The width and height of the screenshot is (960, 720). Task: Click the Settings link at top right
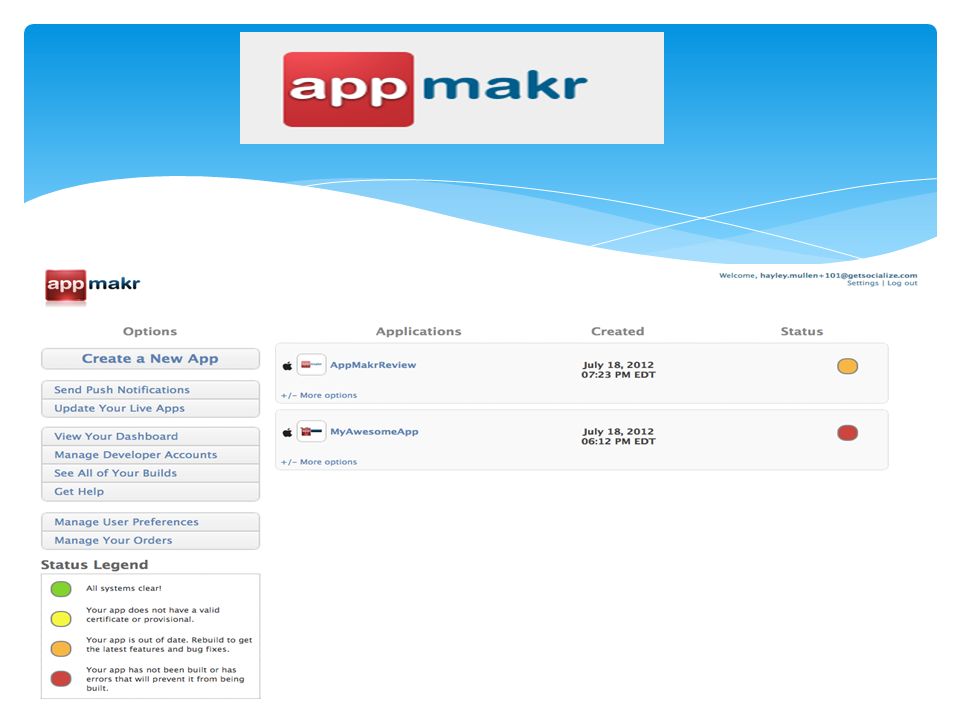pos(863,283)
